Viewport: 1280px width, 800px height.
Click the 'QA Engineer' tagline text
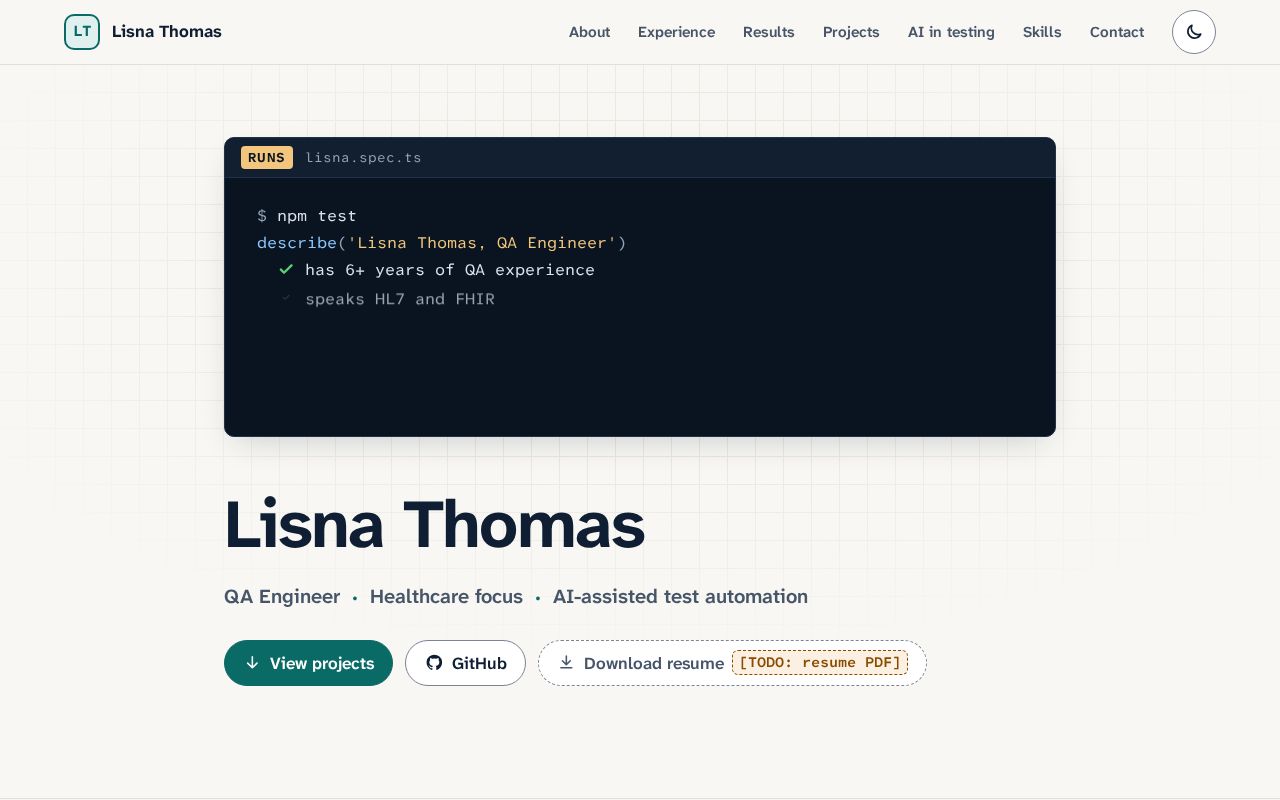[x=282, y=597]
